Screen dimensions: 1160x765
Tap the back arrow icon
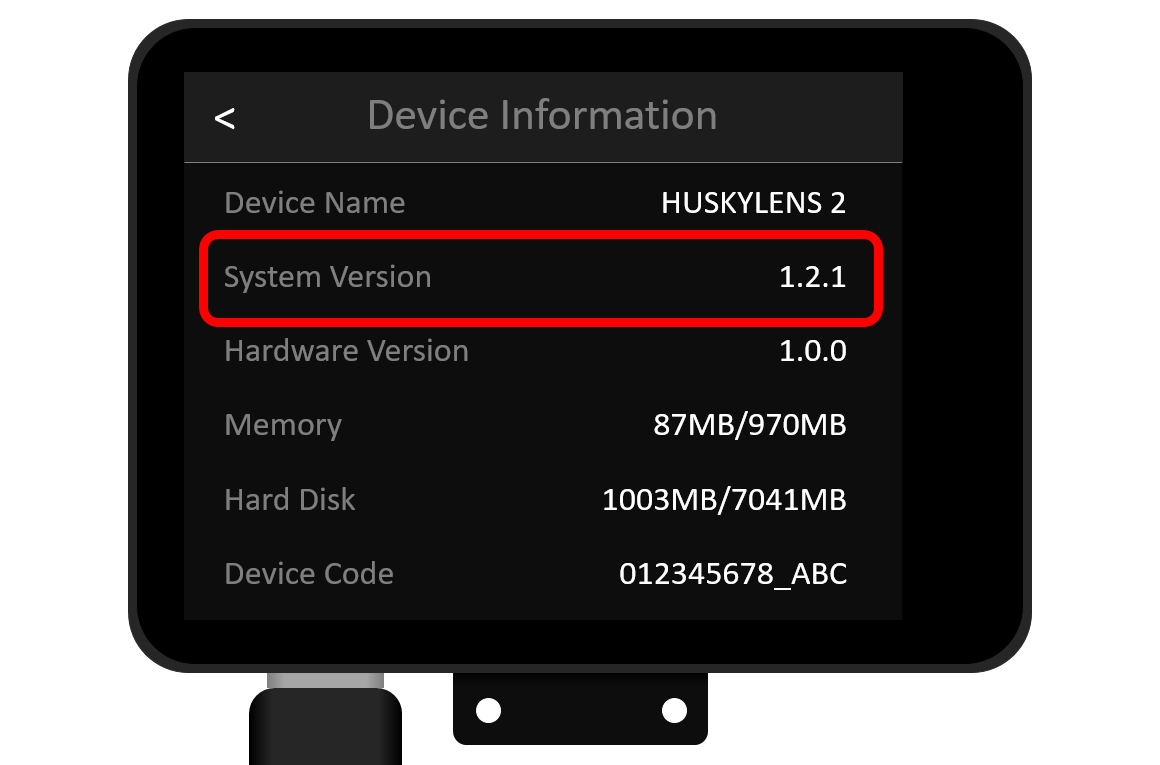225,118
